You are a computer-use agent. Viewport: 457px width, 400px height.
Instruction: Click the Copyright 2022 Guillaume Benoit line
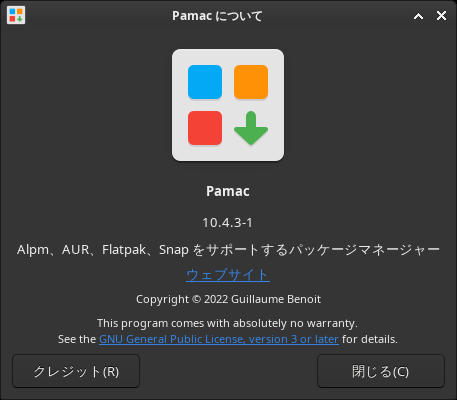click(228, 299)
